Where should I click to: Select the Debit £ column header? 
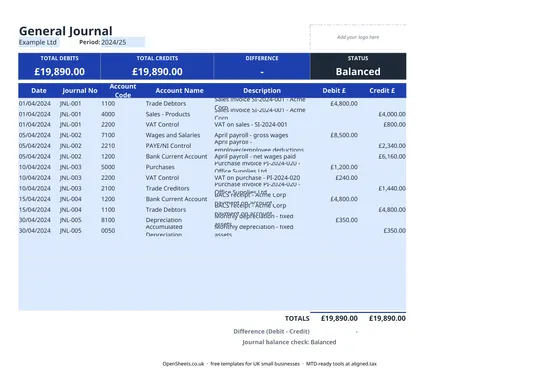334,91
